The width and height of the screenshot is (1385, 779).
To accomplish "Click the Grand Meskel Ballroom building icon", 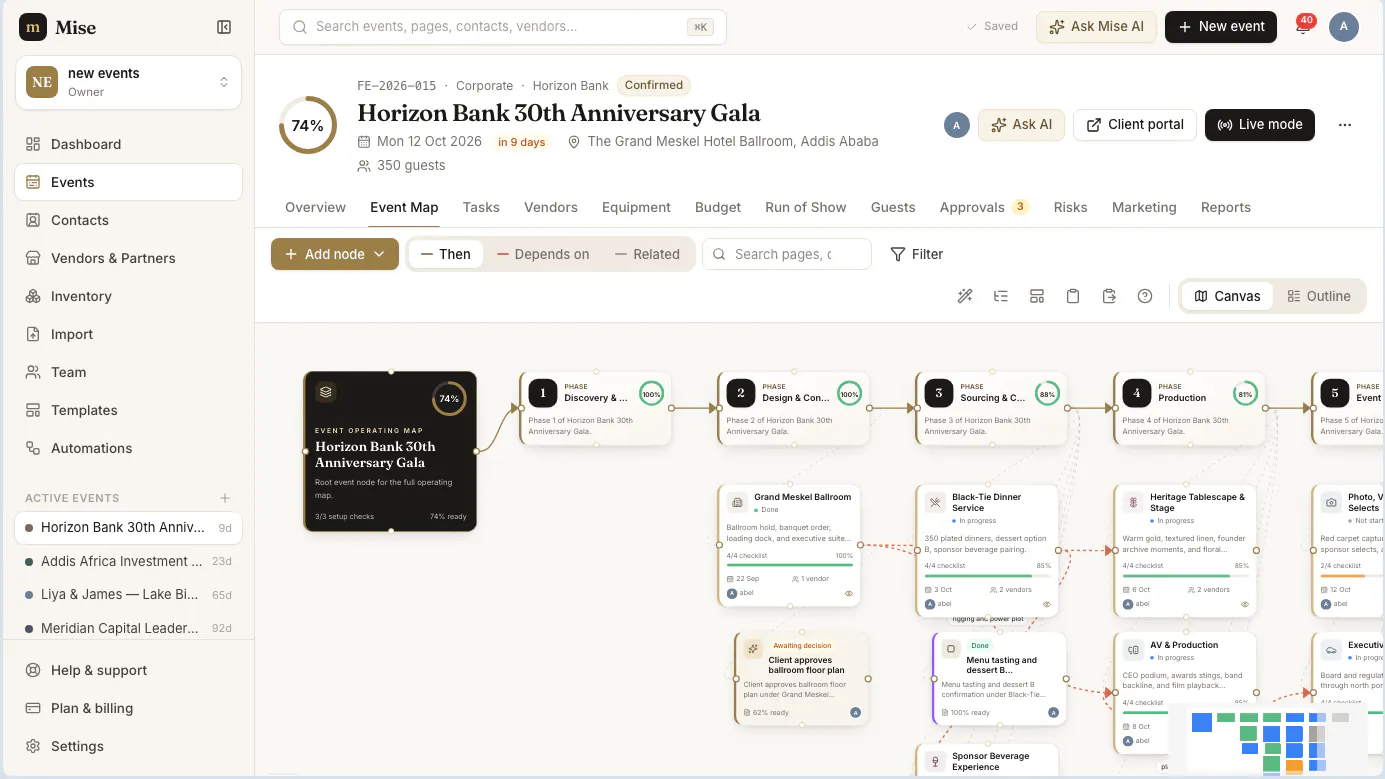I will point(738,502).
